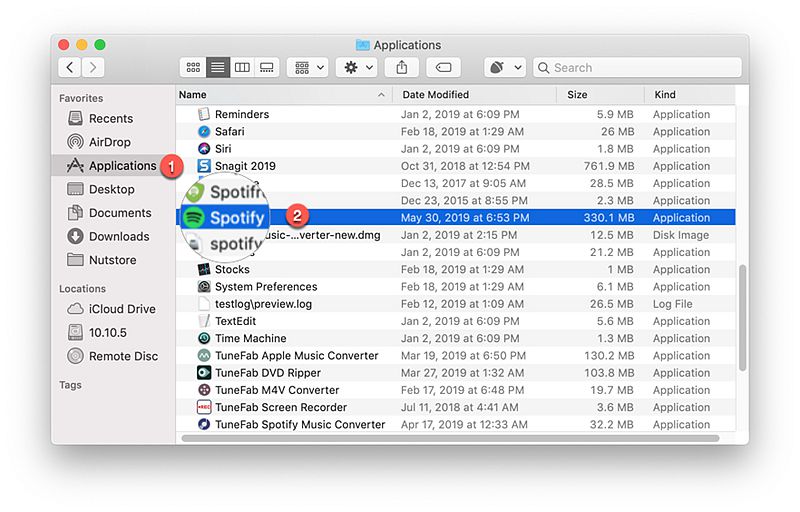Select the TuneFab Screen Recorder icon
Image resolution: width=800 pixels, height=512 pixels.
coord(204,407)
